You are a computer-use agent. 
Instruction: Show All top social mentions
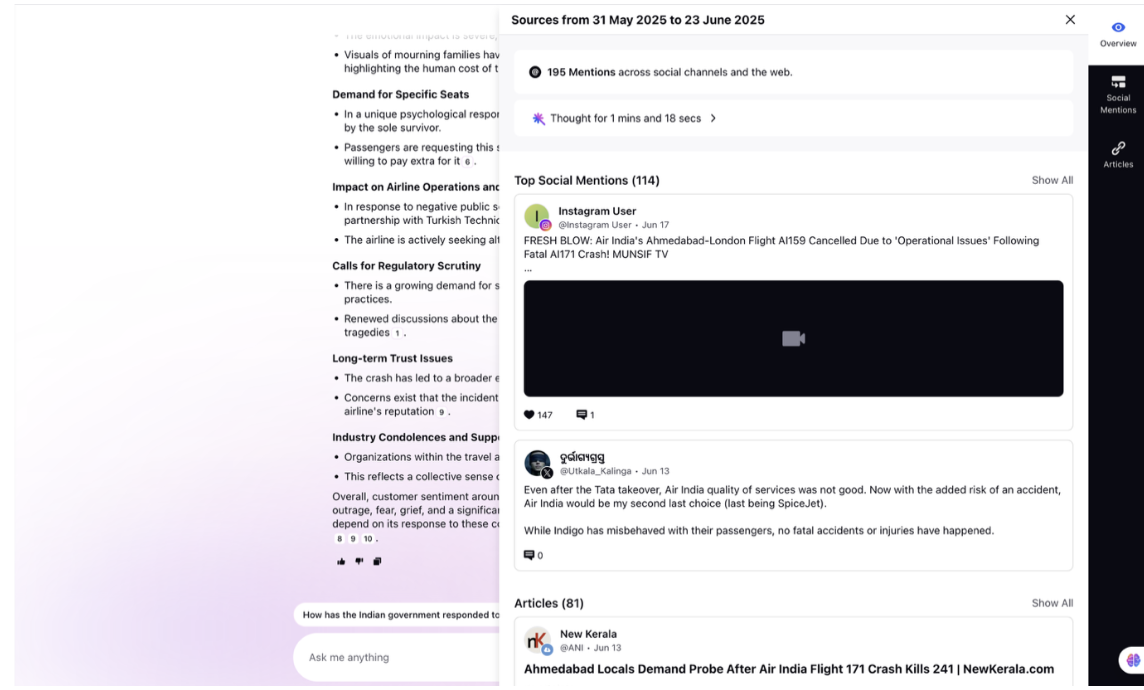pos(1051,180)
